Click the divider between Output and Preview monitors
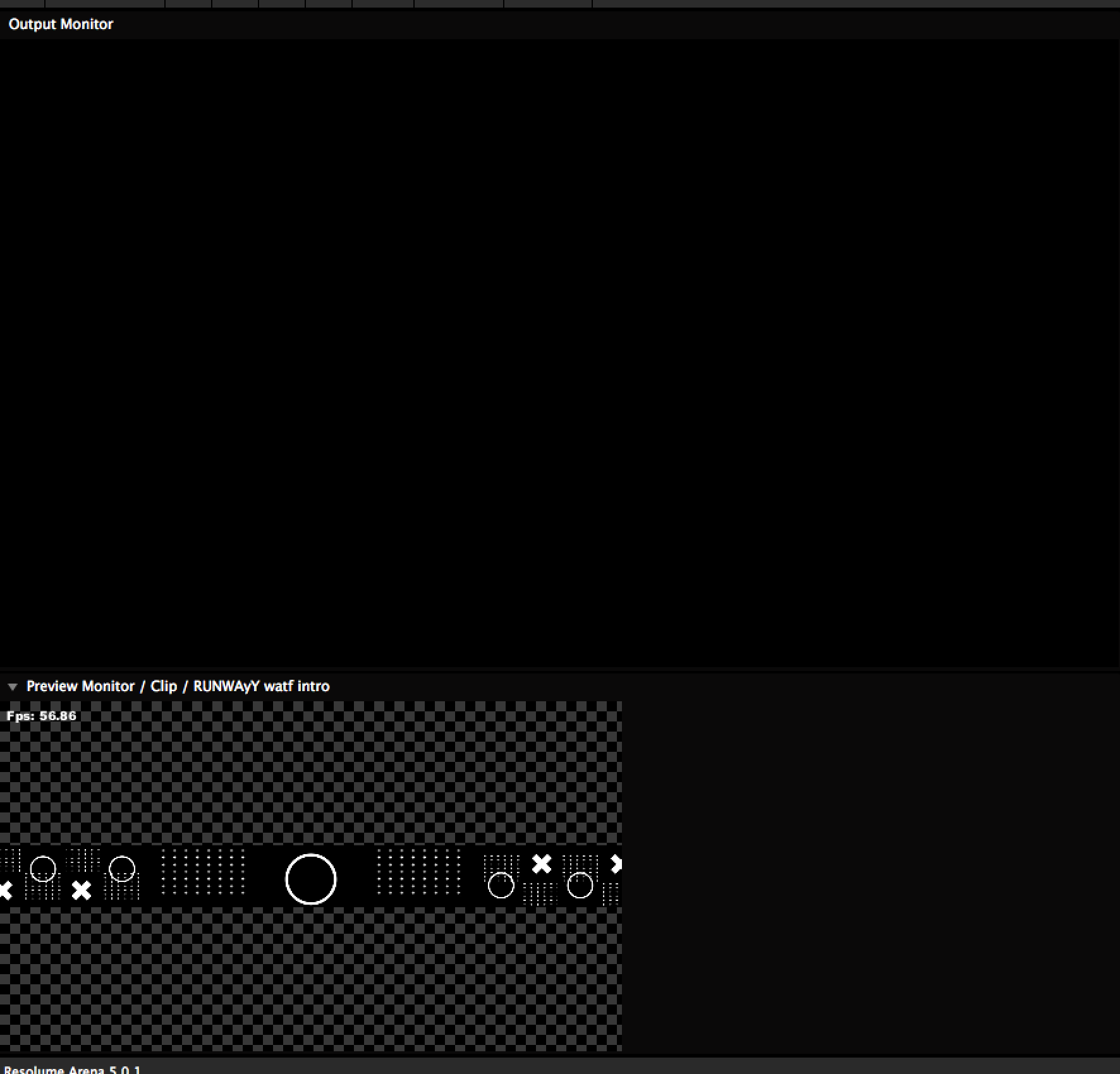 [x=559, y=668]
